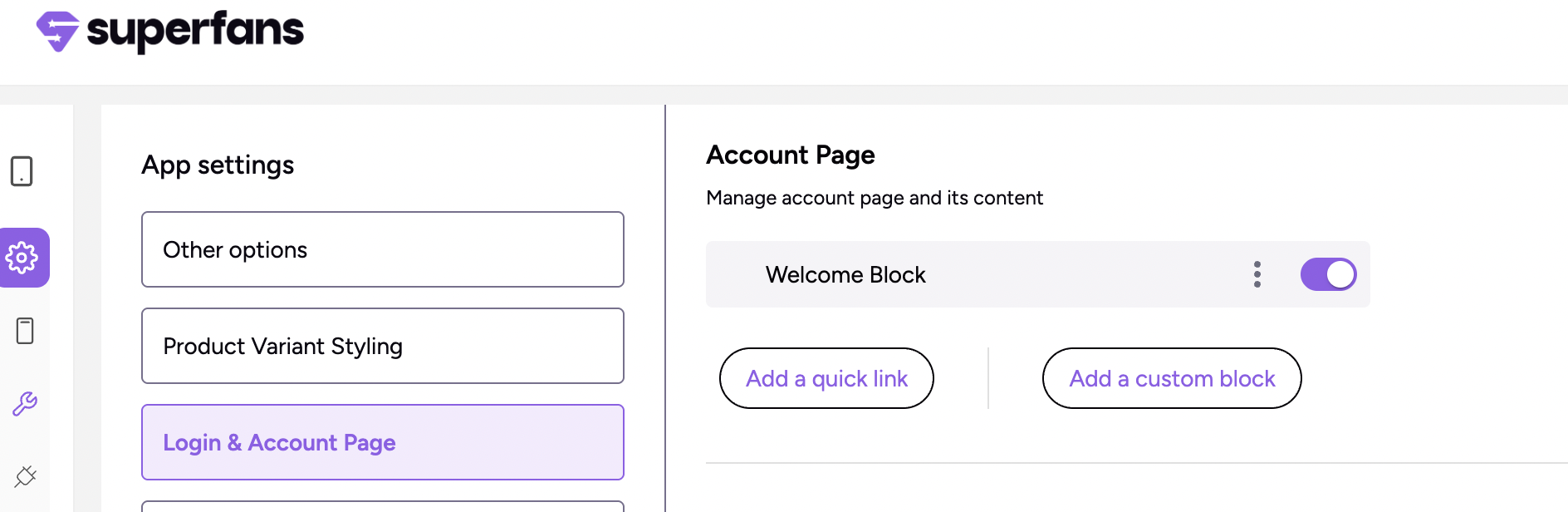Click the partially visible item below Login & Account Page

pyautogui.click(x=382, y=506)
